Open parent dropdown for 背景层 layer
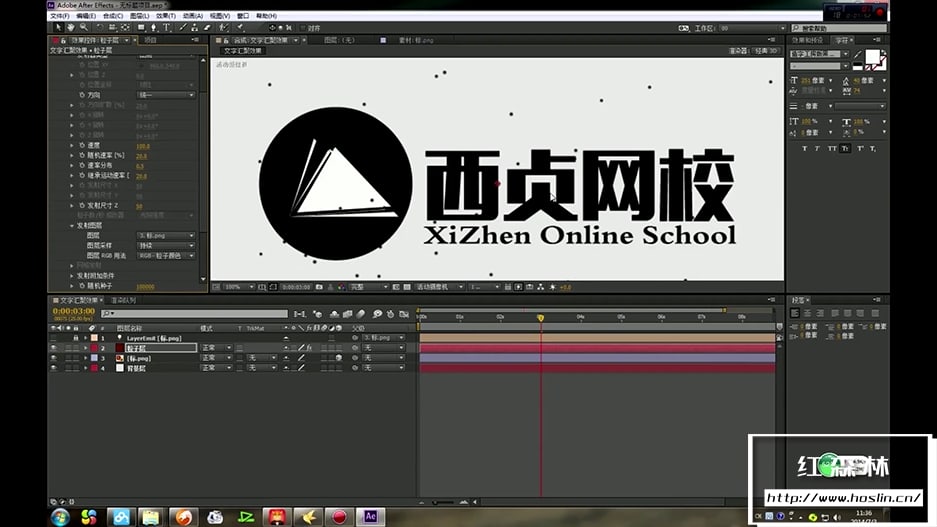 pyautogui.click(x=383, y=368)
